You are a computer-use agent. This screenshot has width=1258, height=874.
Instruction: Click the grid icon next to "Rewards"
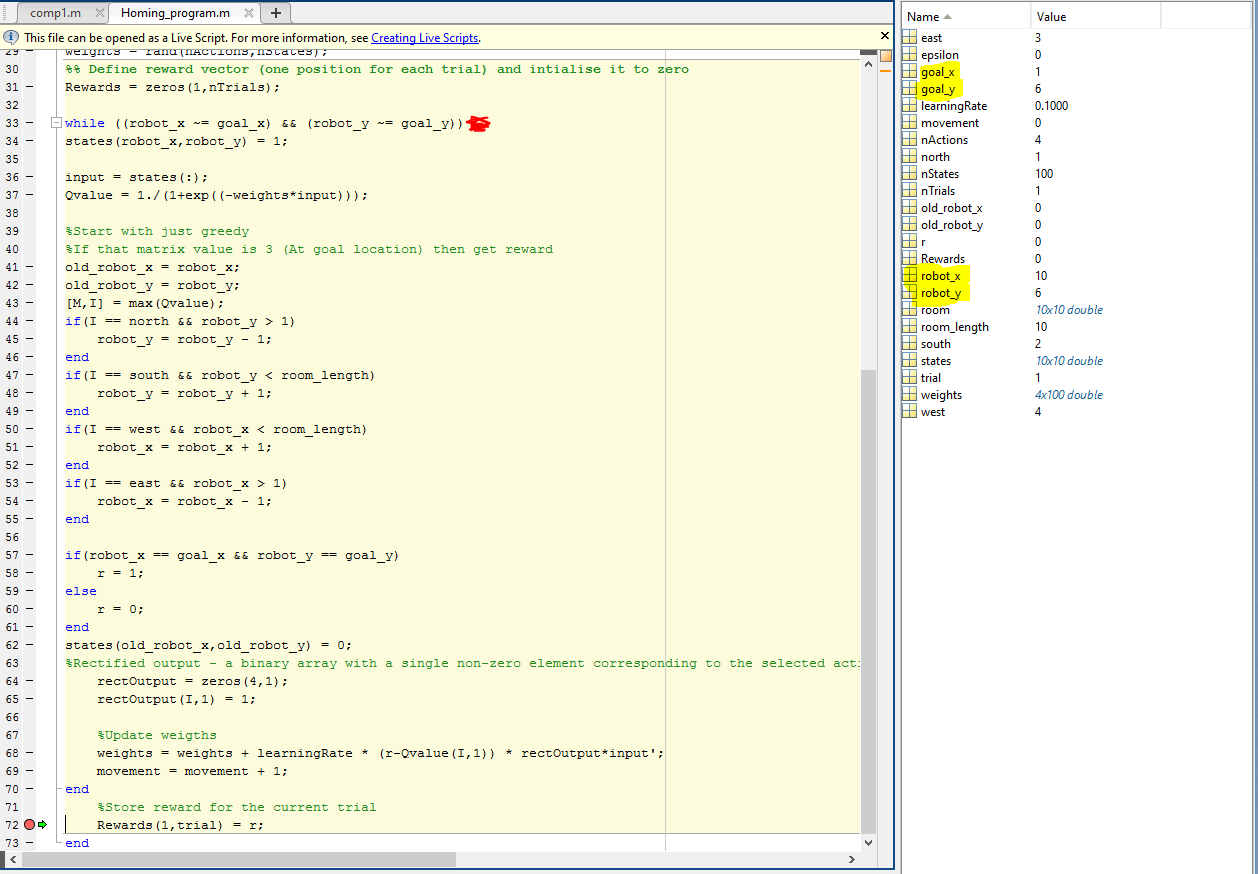pos(908,258)
